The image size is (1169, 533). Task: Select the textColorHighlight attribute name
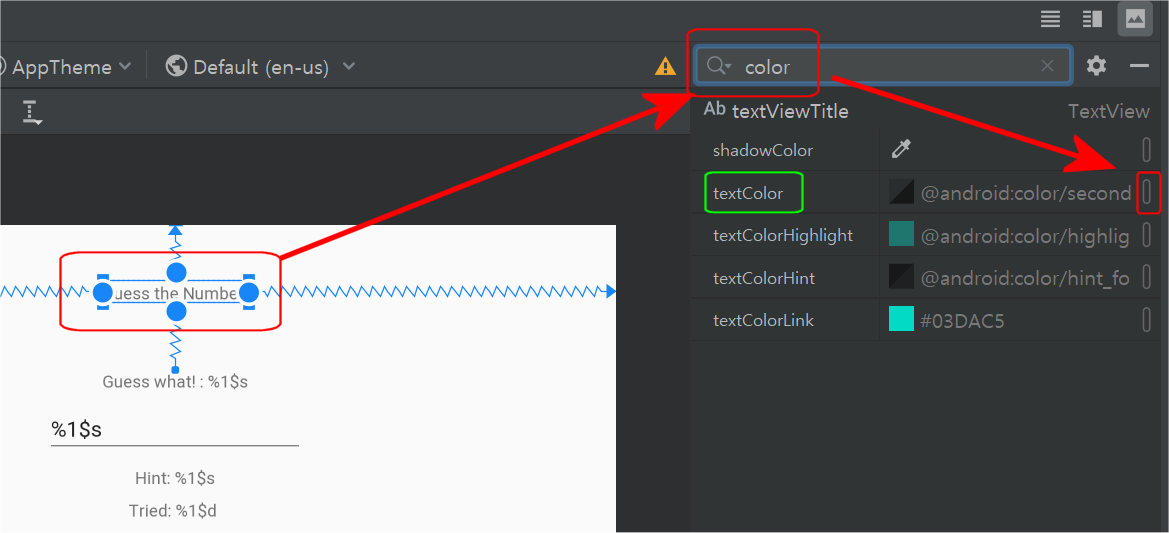pyautogui.click(x=783, y=236)
